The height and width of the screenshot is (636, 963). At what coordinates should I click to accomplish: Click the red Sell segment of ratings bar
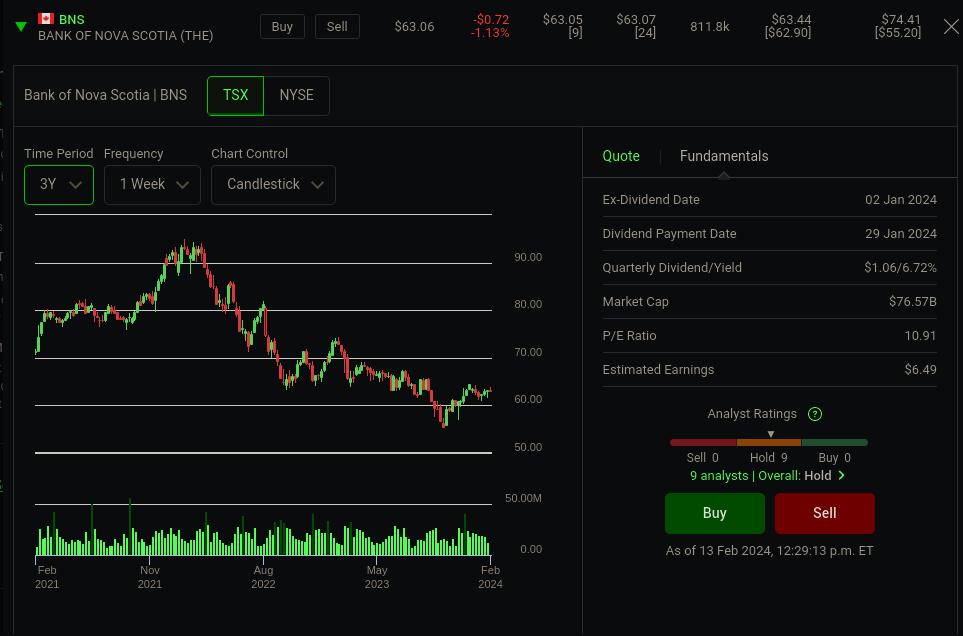703,442
